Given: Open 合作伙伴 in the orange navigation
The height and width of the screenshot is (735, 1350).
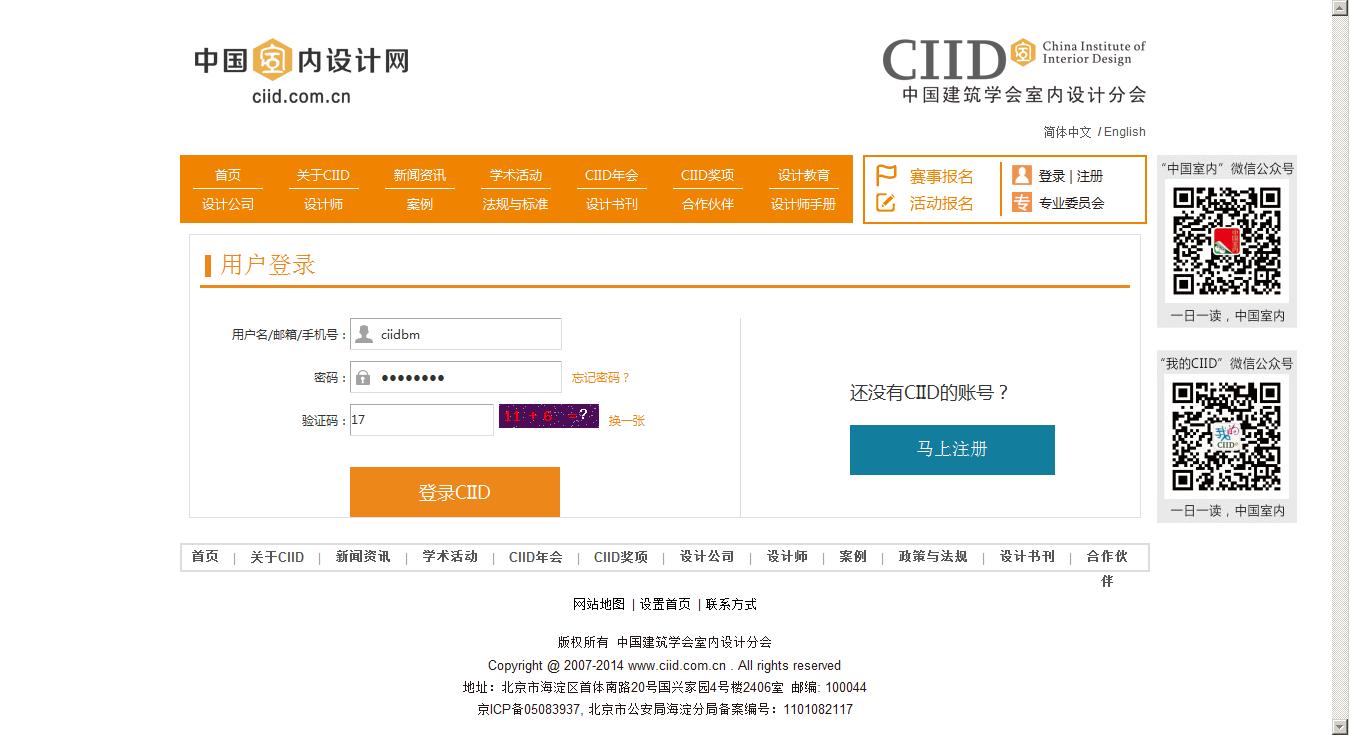Looking at the screenshot, I should (x=708, y=204).
